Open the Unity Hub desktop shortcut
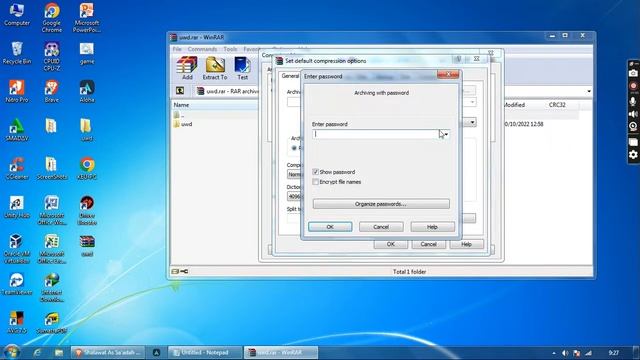The image size is (640, 360). pyautogui.click(x=17, y=207)
